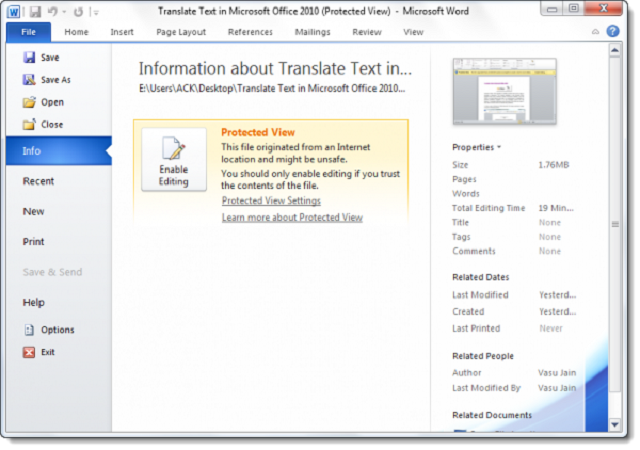Click the Related Dates heading
Screen dimensions: 640x450
click(480, 277)
